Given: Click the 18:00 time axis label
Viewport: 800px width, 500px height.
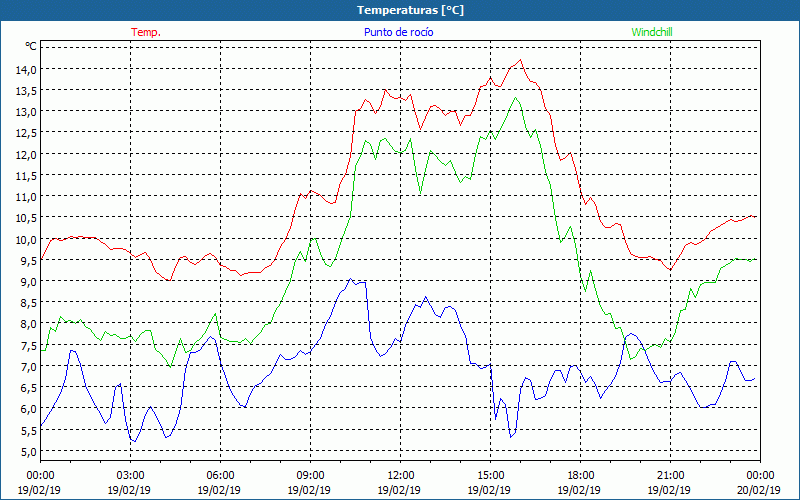Looking at the screenshot, I should click(581, 476).
